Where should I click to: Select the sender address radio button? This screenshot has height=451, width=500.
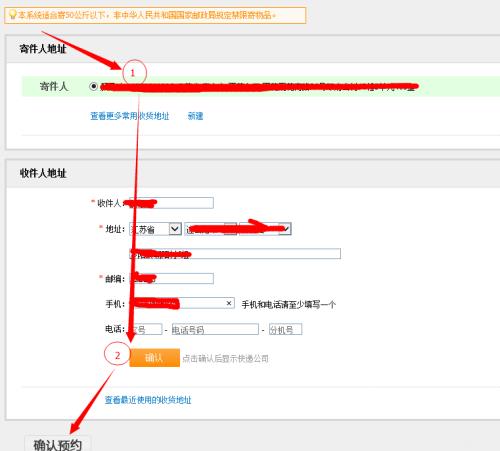click(93, 86)
